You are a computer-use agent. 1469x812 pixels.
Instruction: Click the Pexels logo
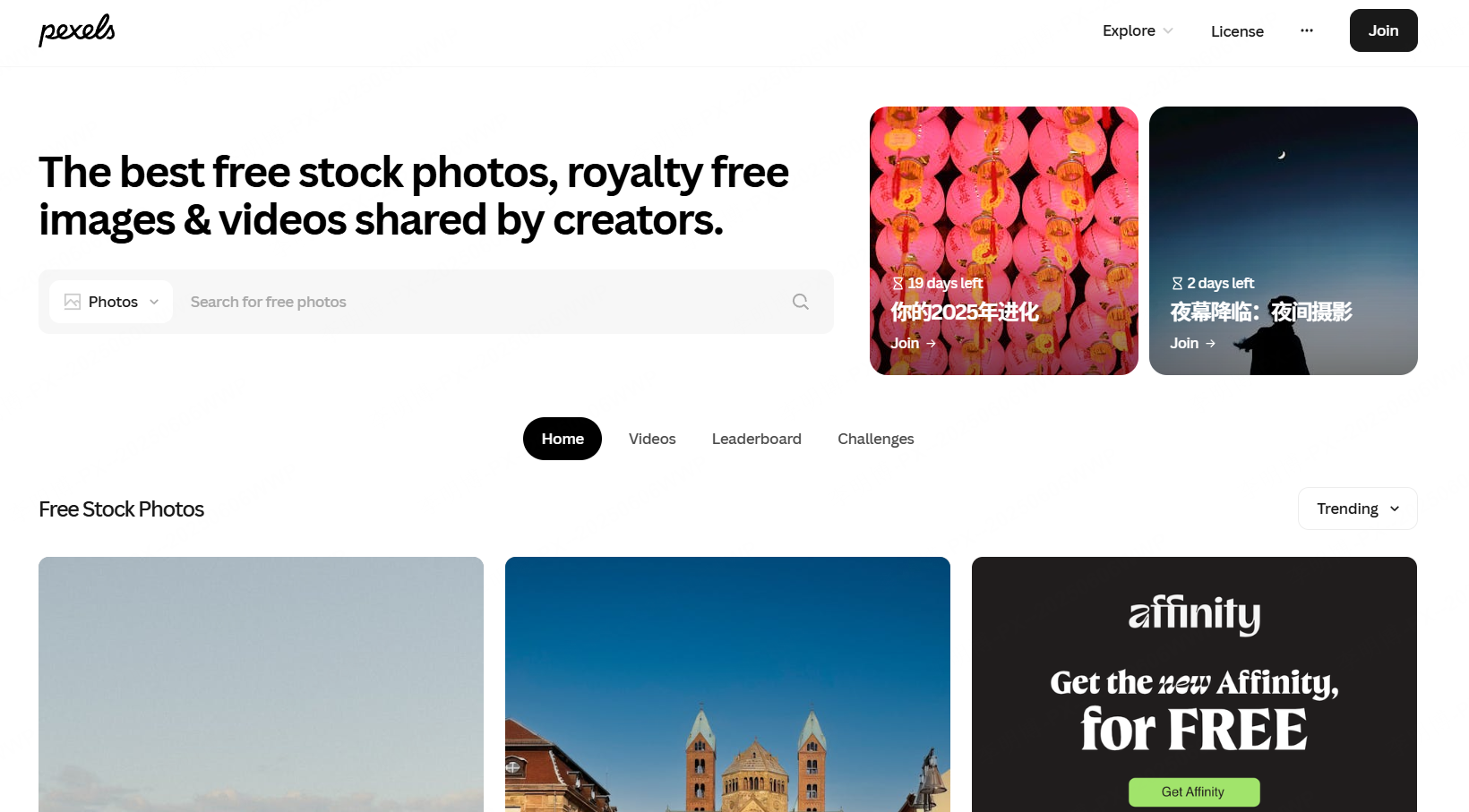[x=77, y=30]
